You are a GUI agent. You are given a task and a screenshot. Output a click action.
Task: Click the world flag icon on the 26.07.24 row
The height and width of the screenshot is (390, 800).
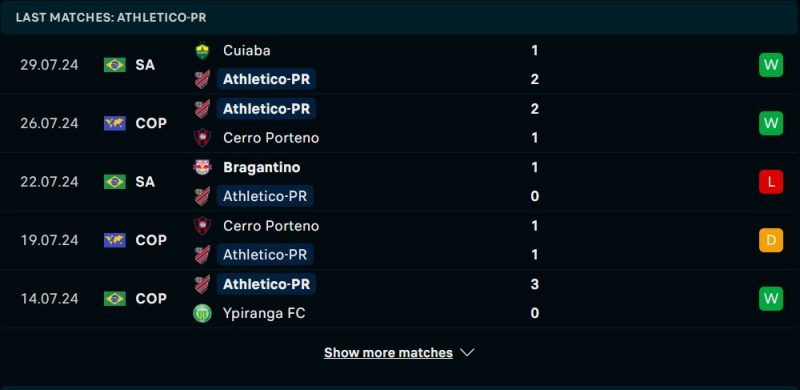click(115, 123)
